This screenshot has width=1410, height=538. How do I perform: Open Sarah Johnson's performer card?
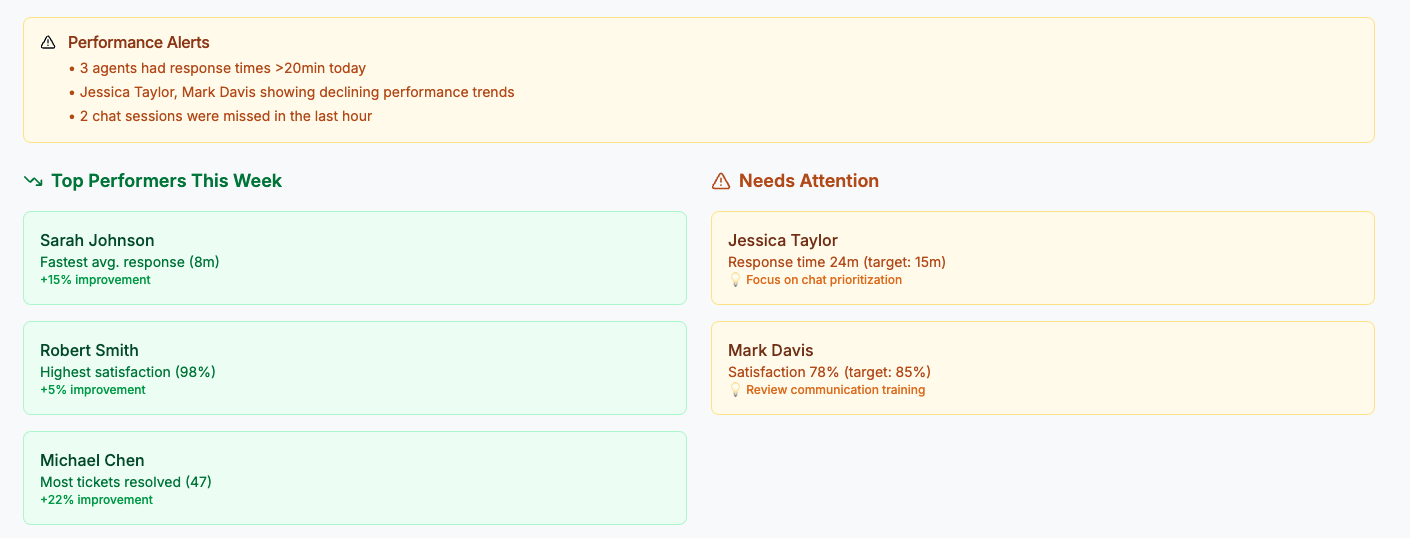pos(355,258)
